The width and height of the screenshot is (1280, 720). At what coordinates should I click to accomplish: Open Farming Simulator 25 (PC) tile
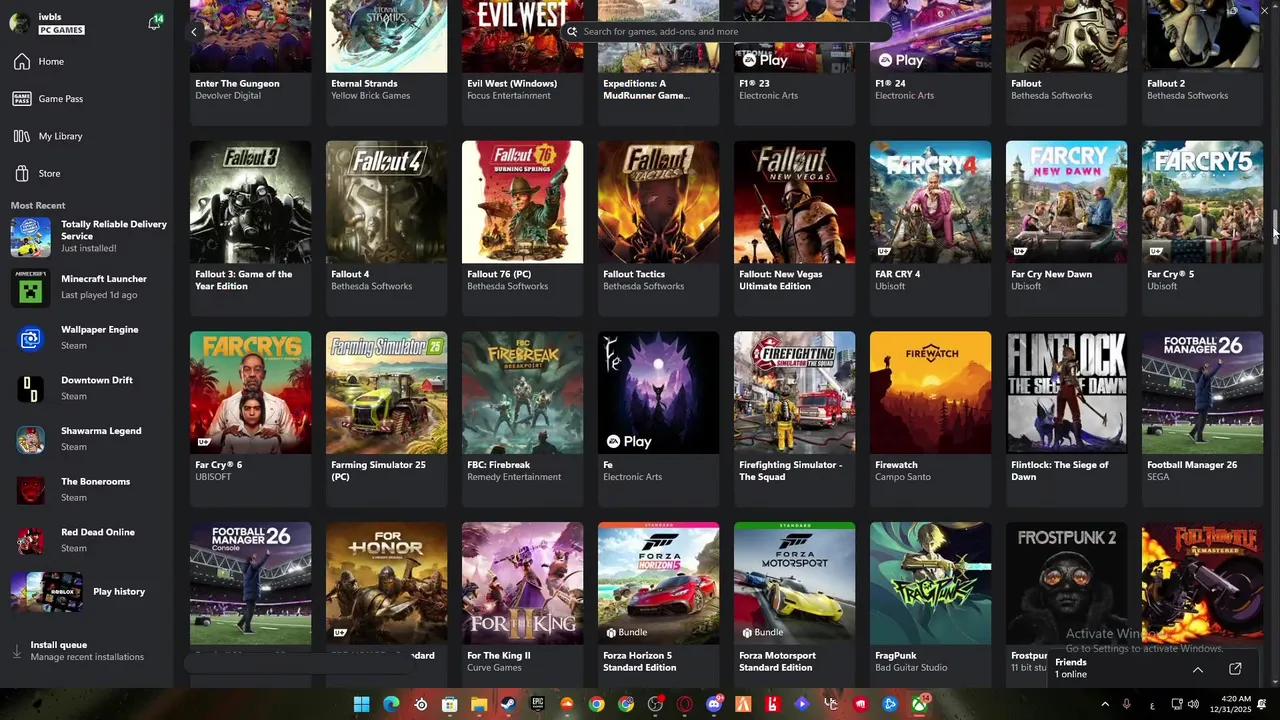tap(386, 419)
